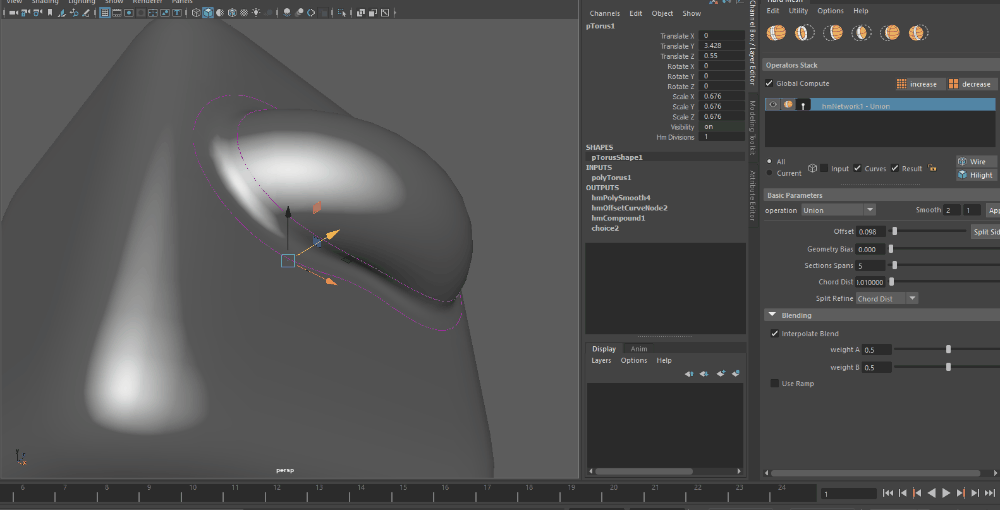Viewport: 1000px width, 510px height.
Task: Click the sixth Hard Mesh boolean operator icon
Action: click(x=918, y=33)
